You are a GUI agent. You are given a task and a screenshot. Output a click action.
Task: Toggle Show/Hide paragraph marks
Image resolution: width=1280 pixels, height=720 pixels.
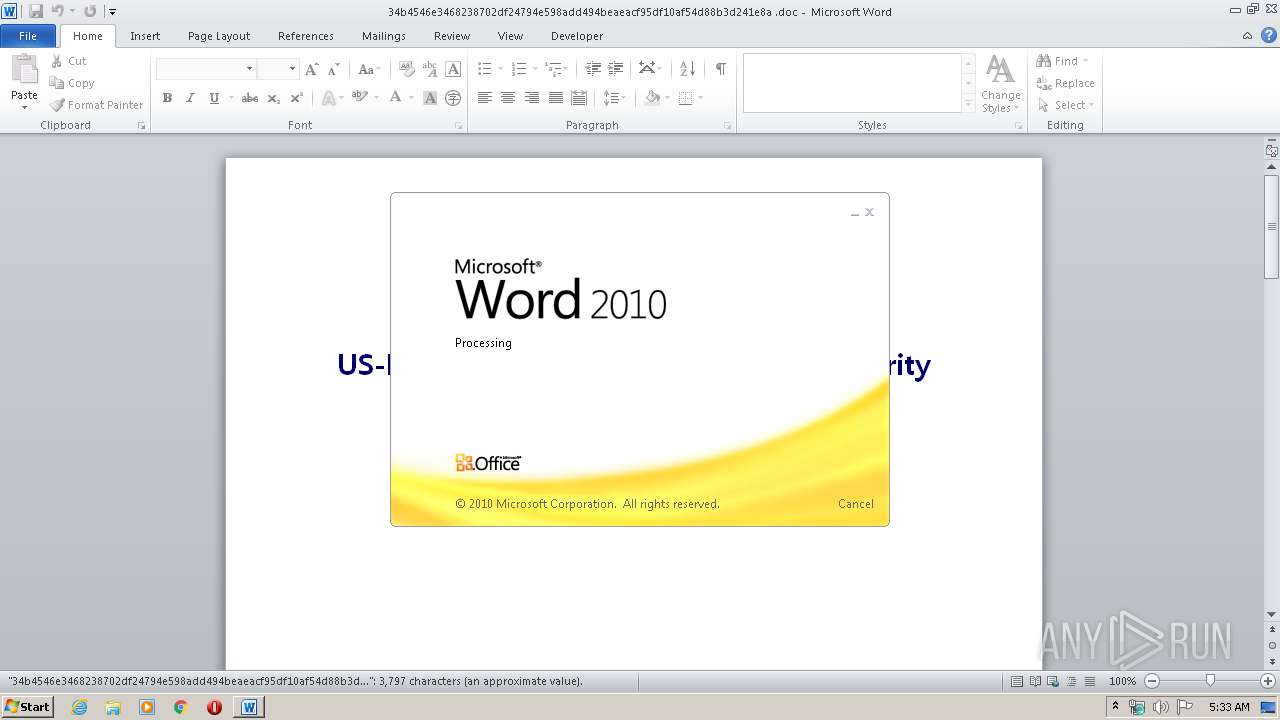coord(720,69)
